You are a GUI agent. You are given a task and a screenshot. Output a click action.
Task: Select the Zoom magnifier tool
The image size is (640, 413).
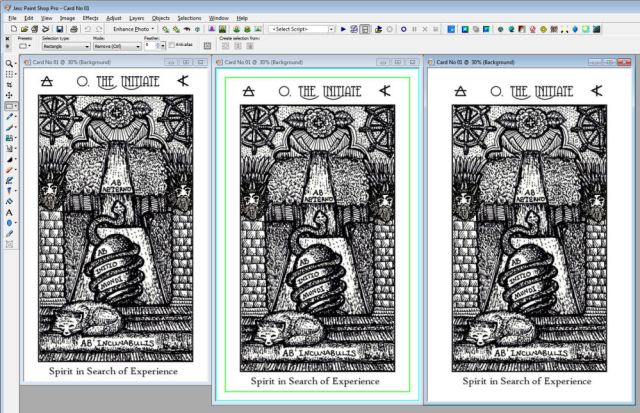coord(9,62)
